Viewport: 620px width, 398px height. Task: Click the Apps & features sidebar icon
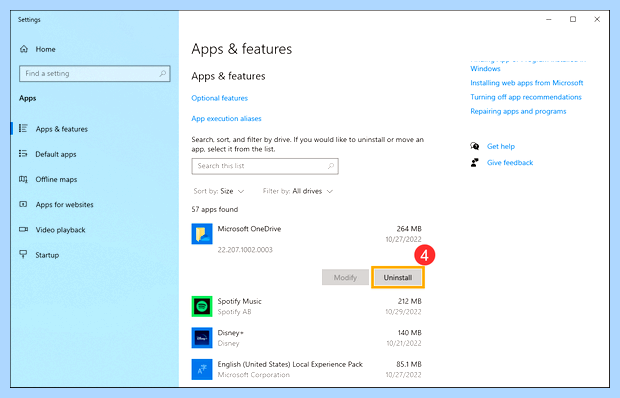tap(23, 128)
